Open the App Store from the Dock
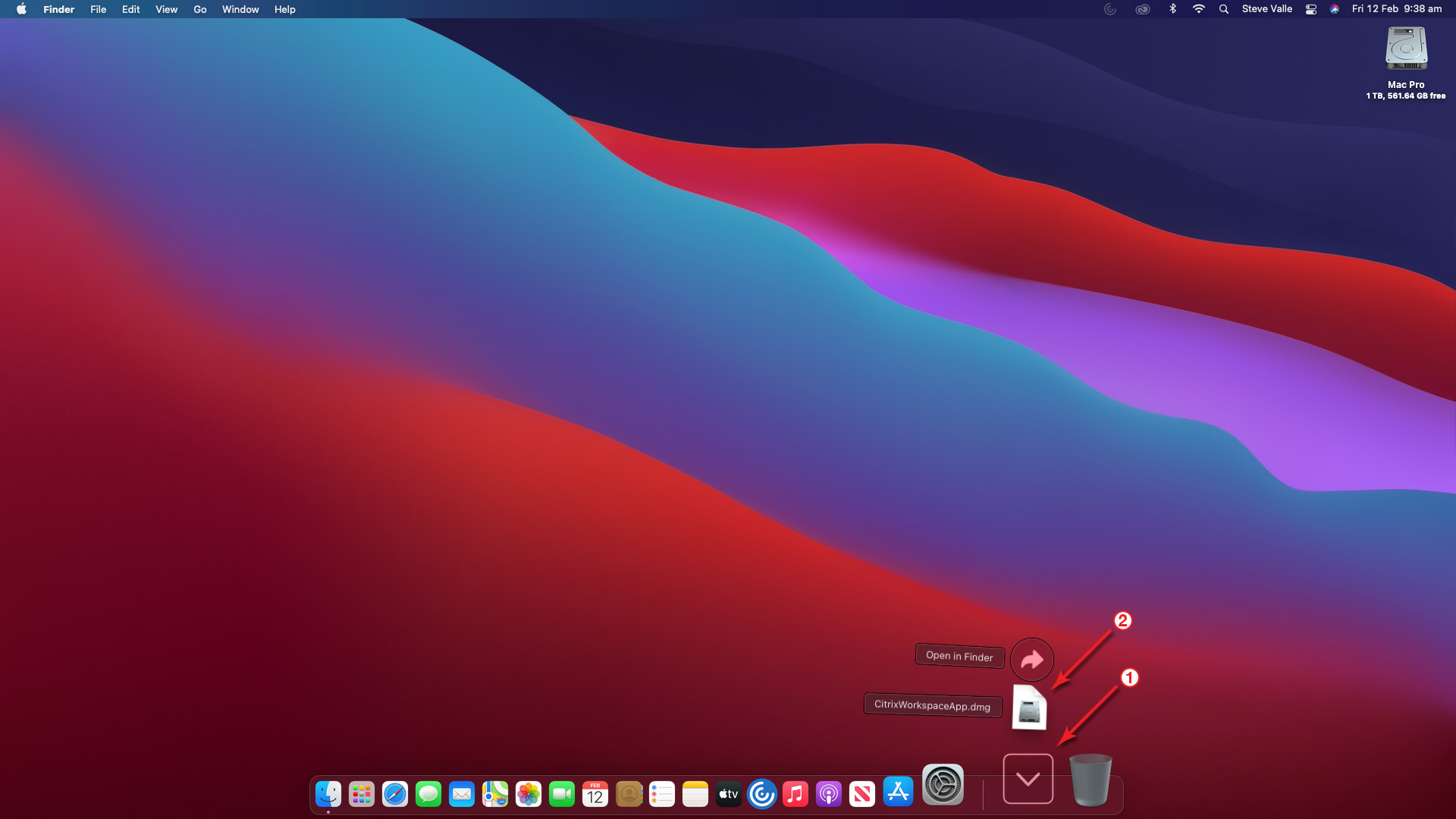 [x=898, y=793]
